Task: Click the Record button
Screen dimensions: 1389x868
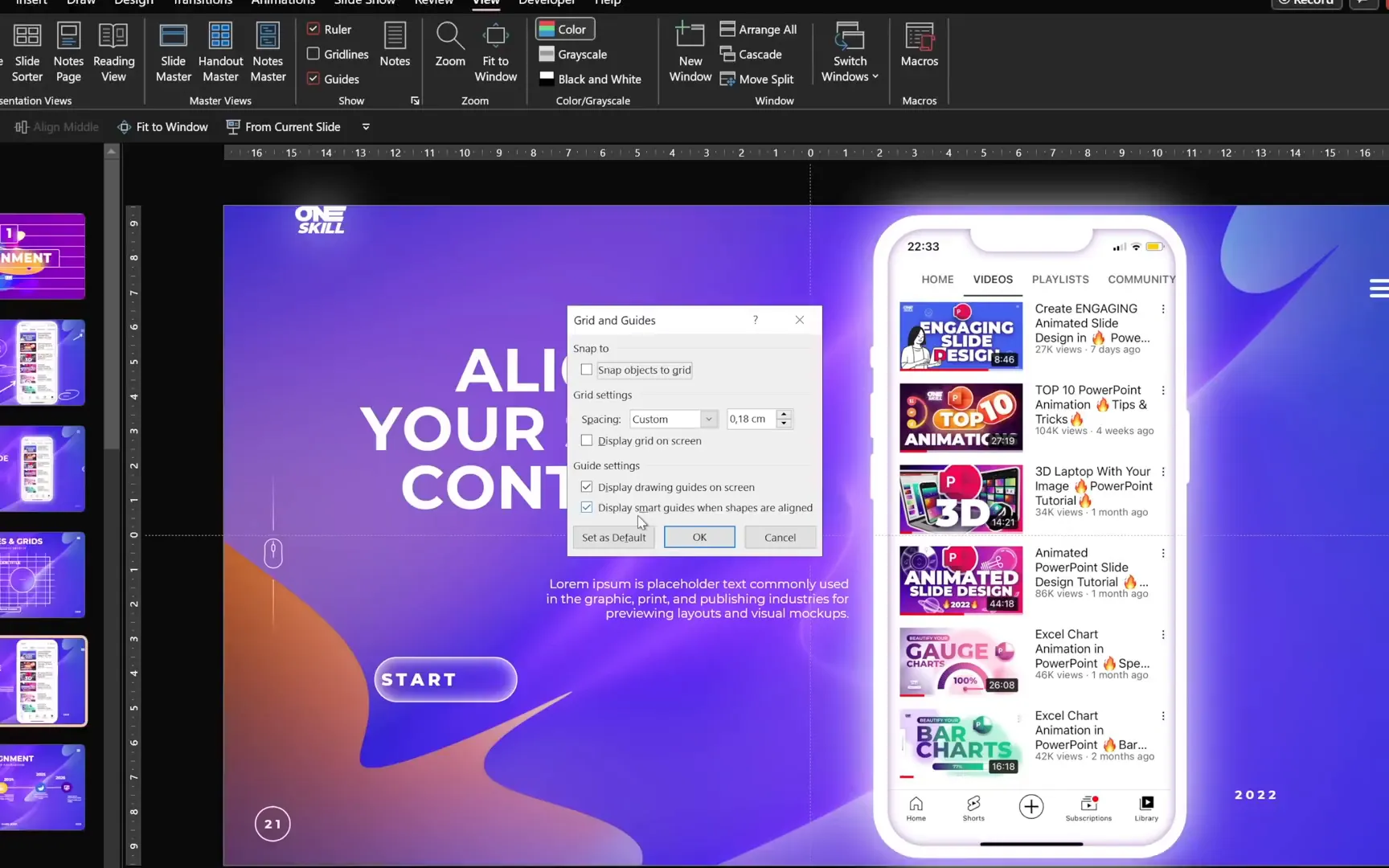Action: click(1307, 2)
